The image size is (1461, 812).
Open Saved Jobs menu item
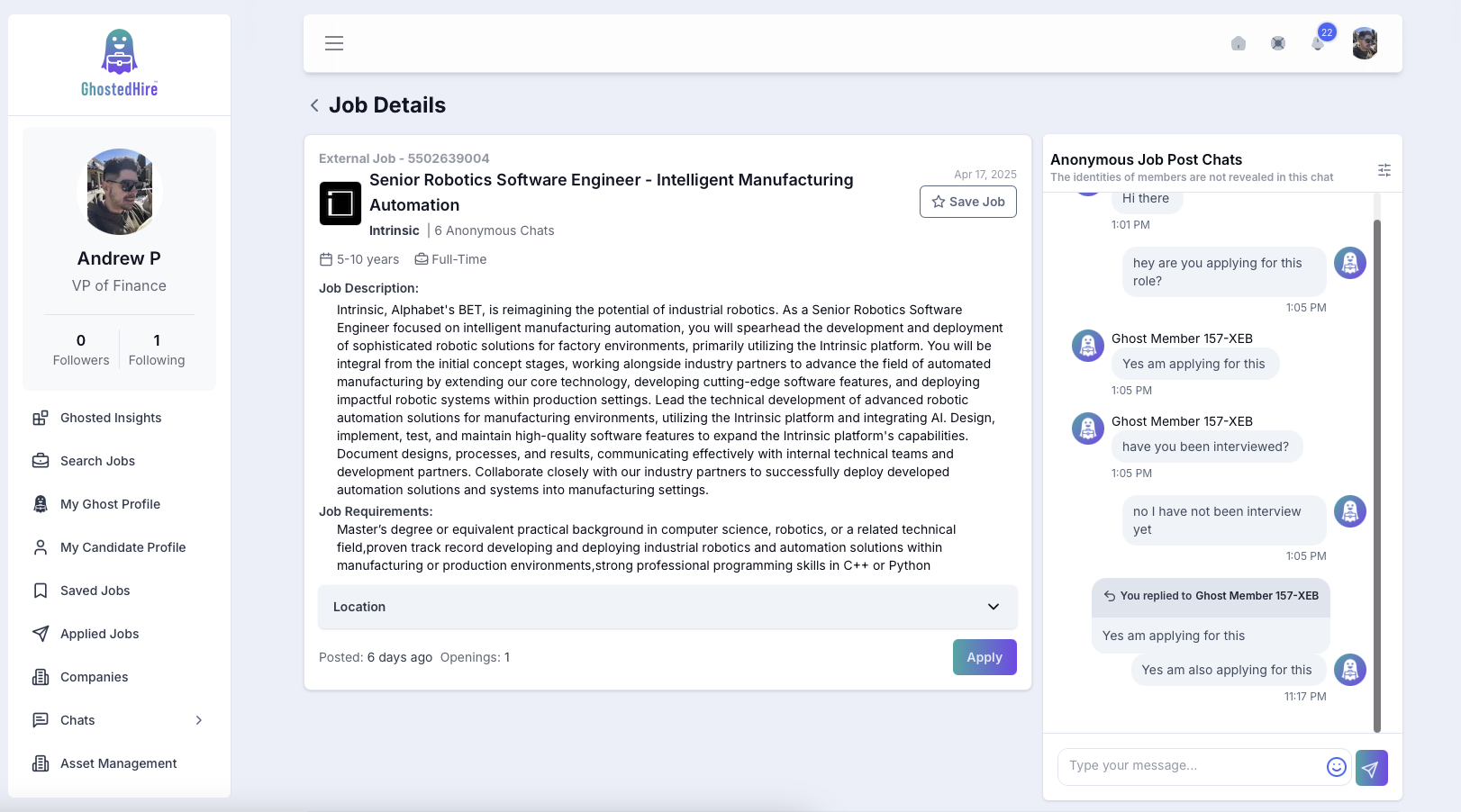[119, 591]
